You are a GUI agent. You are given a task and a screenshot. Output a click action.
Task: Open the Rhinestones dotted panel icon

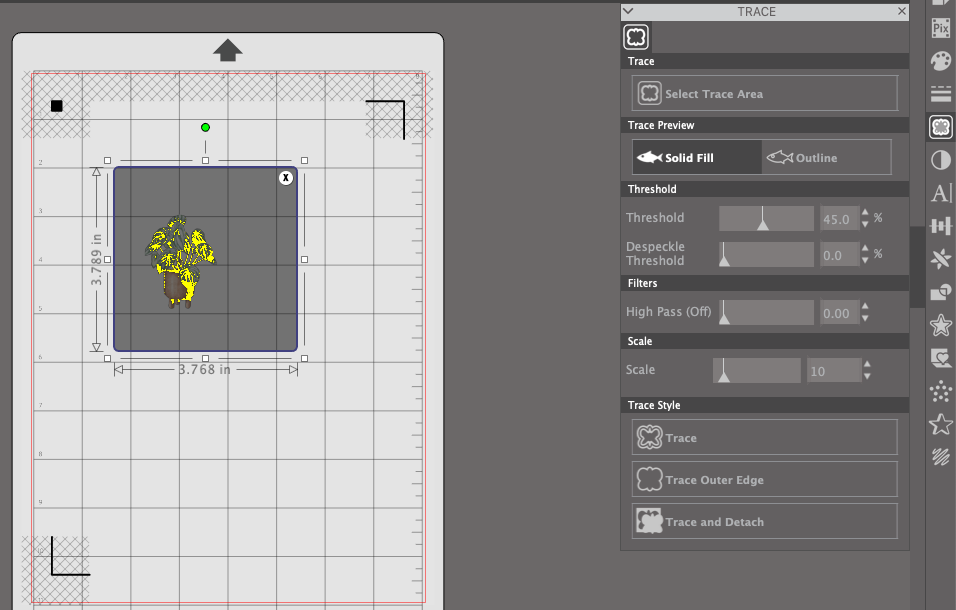[941, 391]
